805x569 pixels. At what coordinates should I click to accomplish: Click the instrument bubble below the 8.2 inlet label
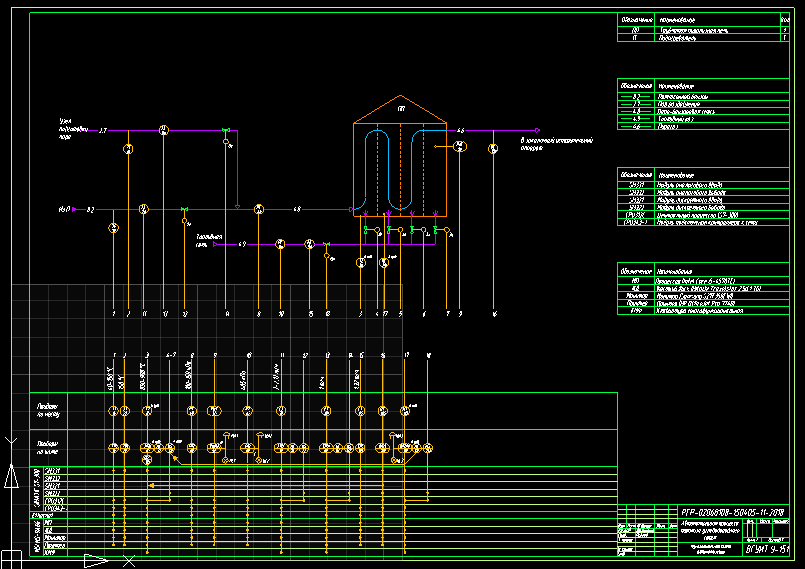[x=113, y=227]
